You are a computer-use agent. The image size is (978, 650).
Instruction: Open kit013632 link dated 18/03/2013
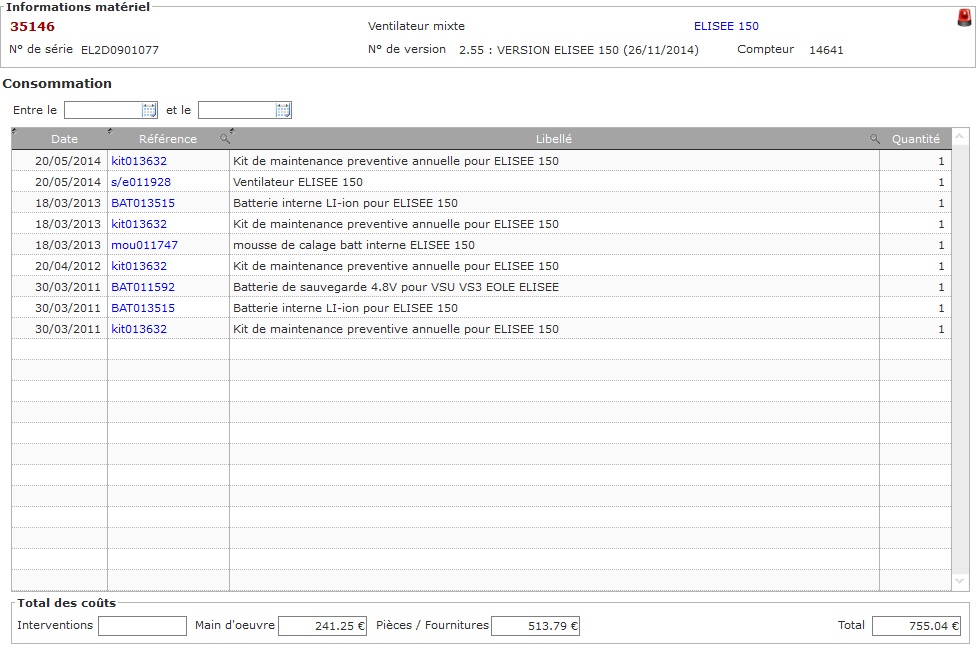[139, 224]
